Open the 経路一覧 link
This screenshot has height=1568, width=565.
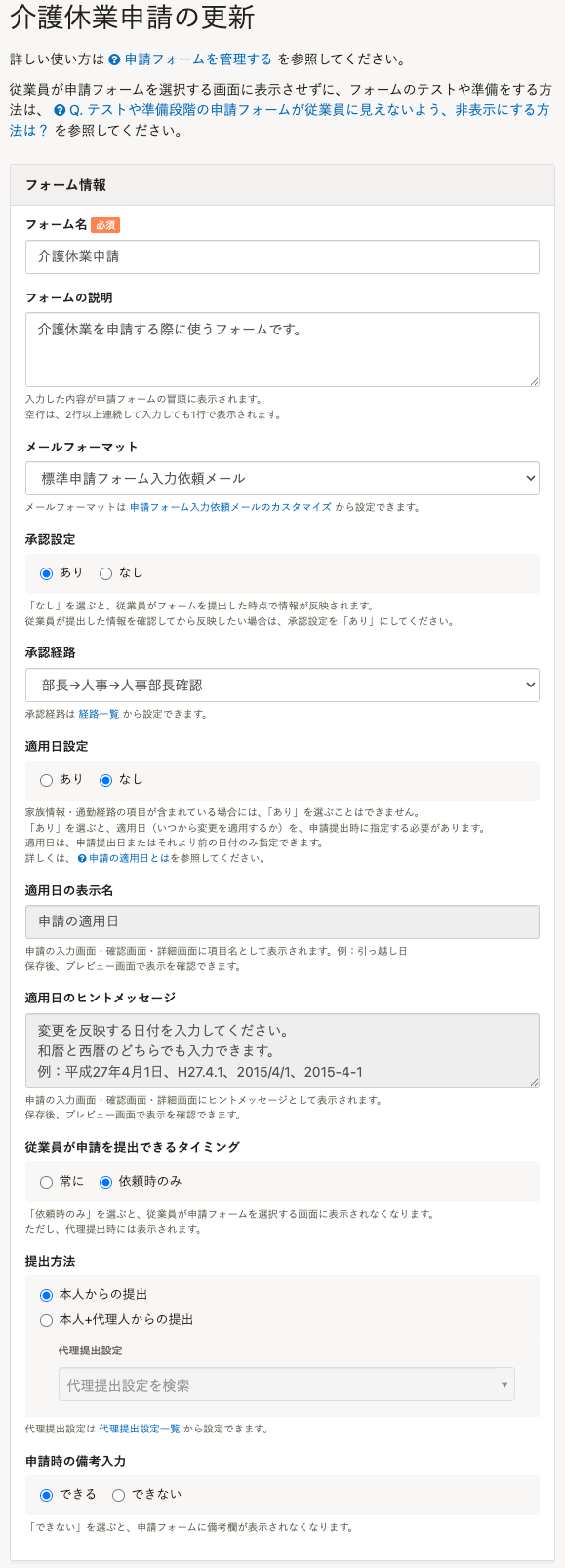(x=99, y=714)
